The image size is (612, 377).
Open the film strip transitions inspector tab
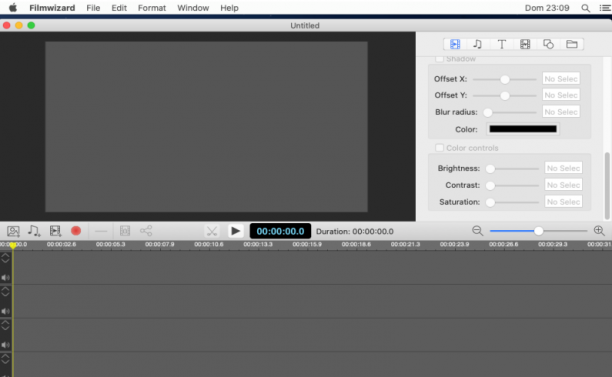tap(525, 44)
